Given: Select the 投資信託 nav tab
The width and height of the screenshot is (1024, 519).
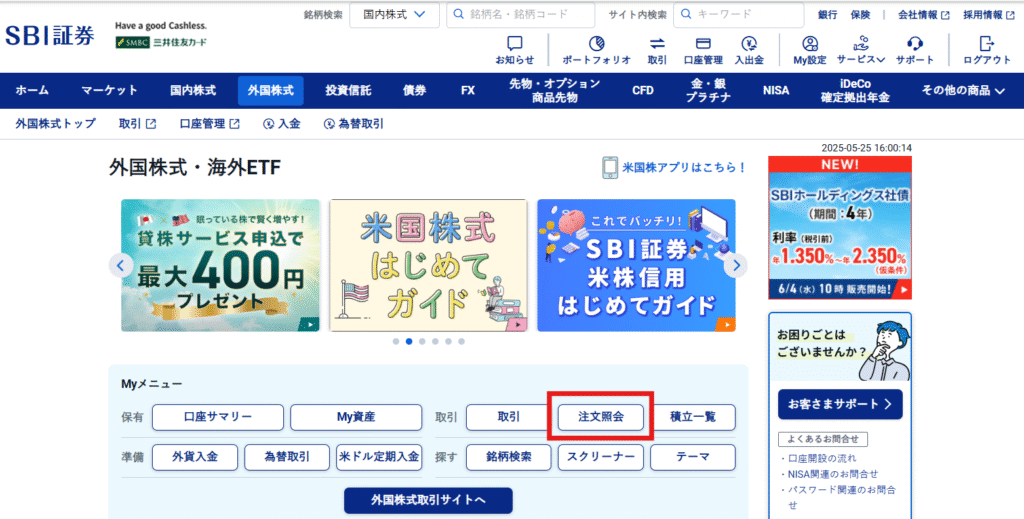Looking at the screenshot, I should point(348,91).
